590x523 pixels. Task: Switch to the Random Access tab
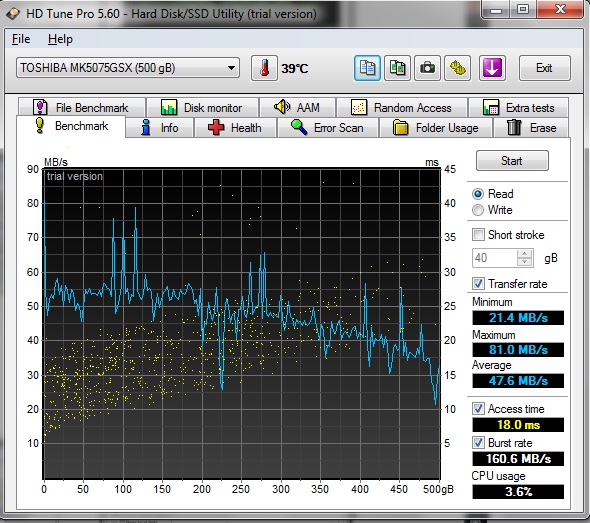point(402,108)
